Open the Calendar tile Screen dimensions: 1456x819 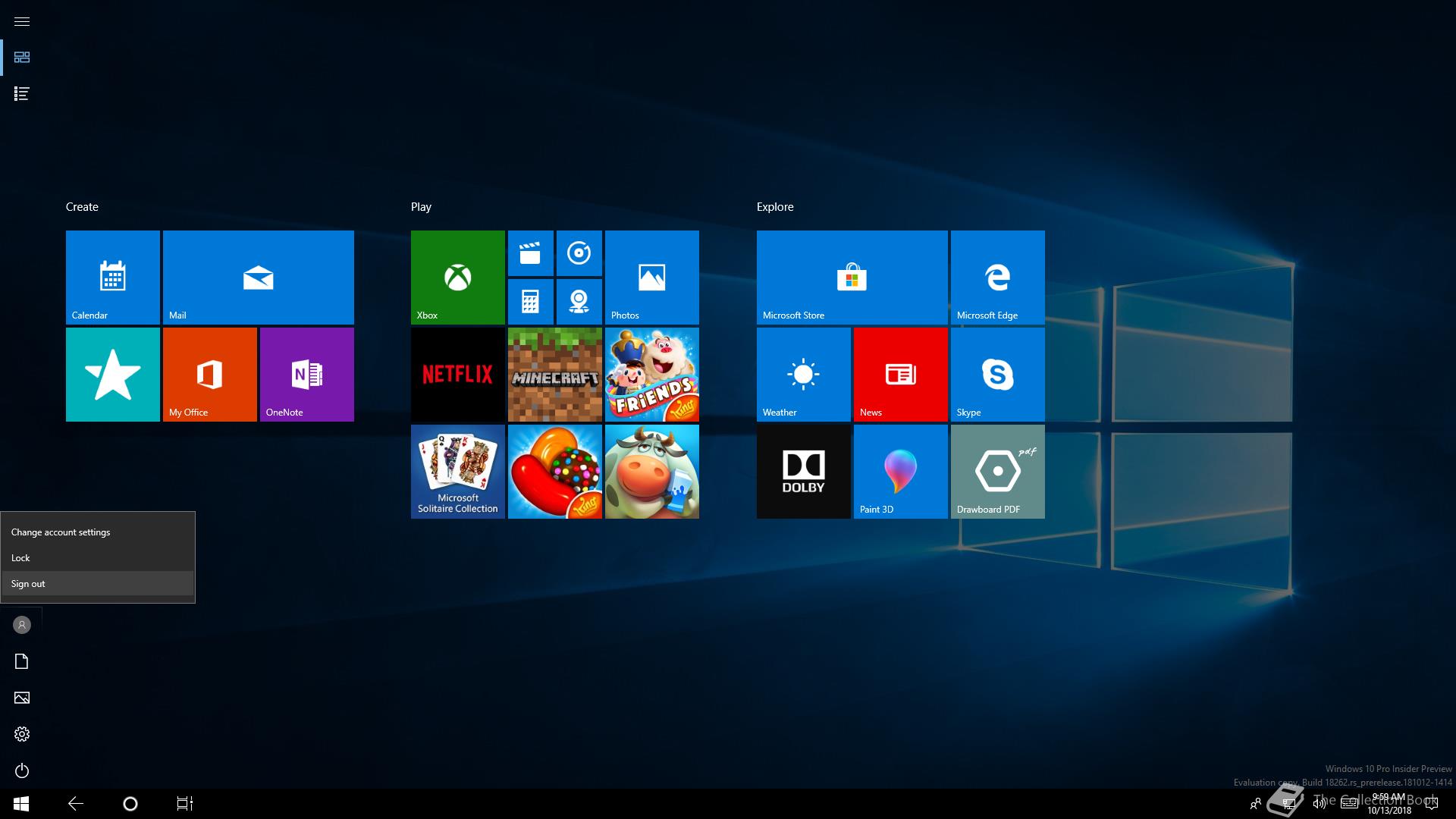point(113,278)
